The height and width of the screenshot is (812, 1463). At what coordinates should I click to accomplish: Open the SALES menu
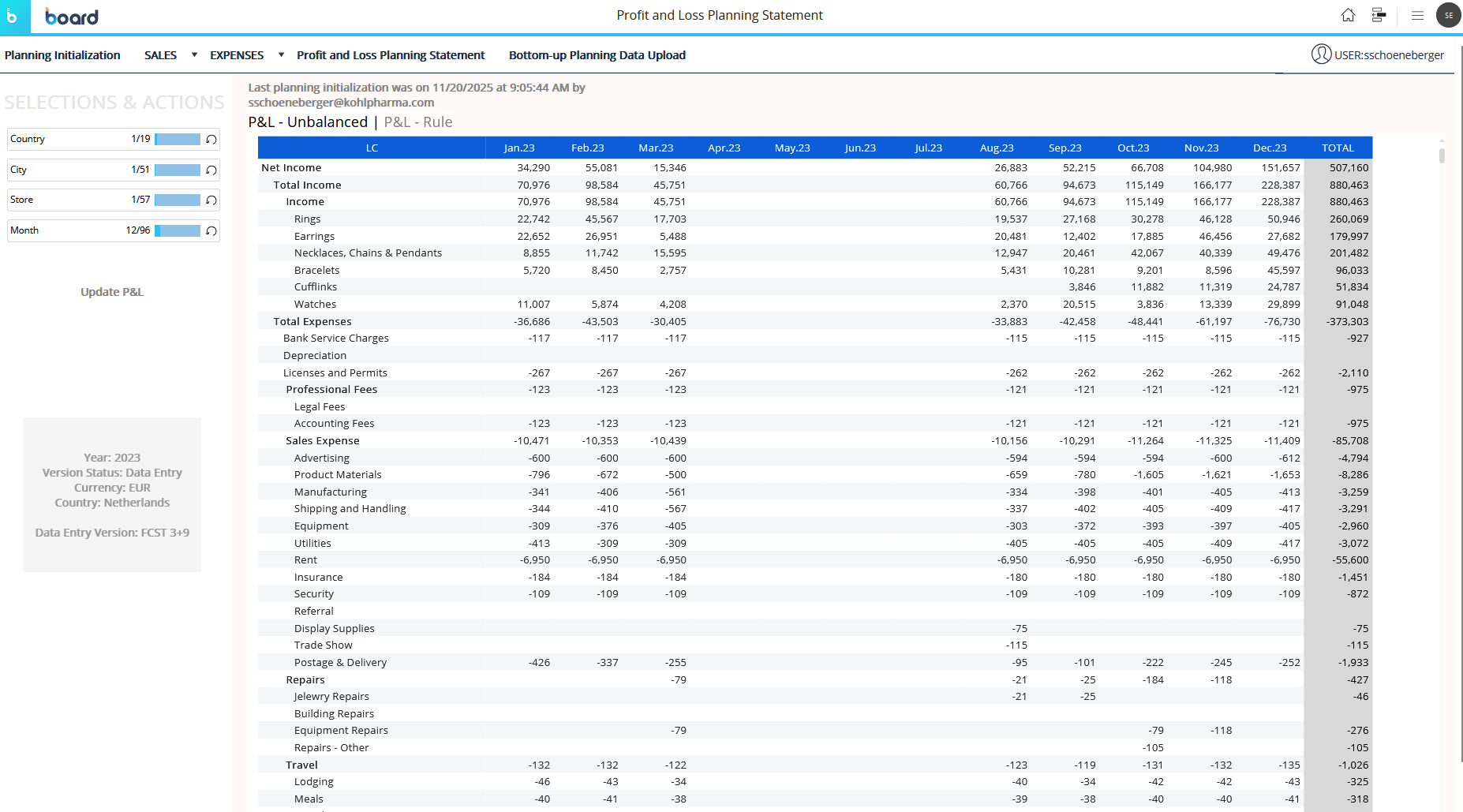point(160,55)
